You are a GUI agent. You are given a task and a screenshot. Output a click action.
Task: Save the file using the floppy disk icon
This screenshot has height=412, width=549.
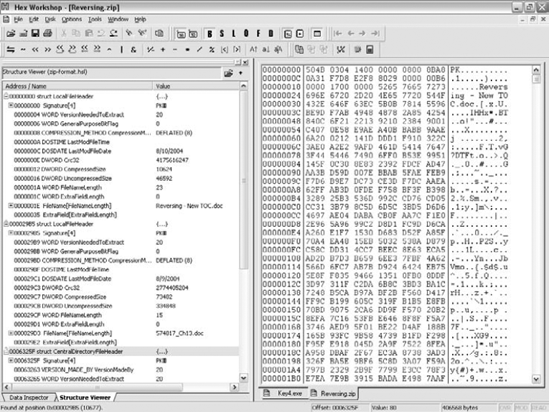(35, 34)
